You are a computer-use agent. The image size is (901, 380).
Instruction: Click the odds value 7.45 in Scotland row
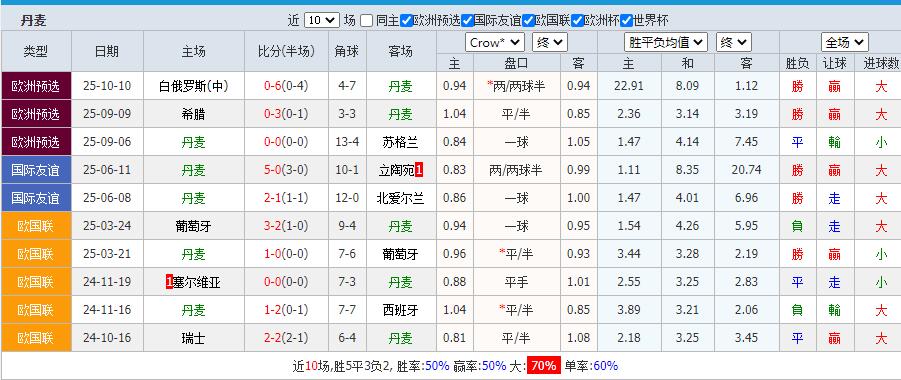pos(746,142)
